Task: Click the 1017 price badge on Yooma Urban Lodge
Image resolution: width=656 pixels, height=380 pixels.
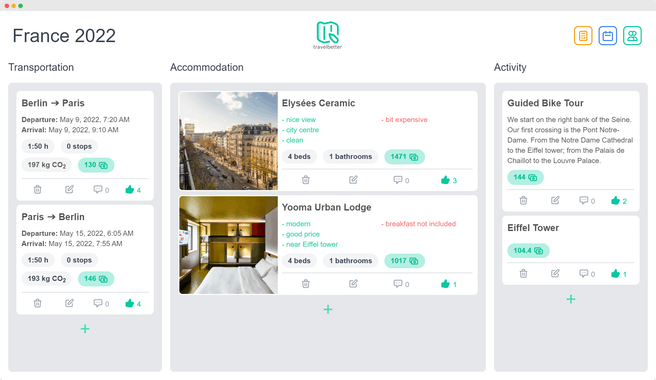Action: (404, 261)
